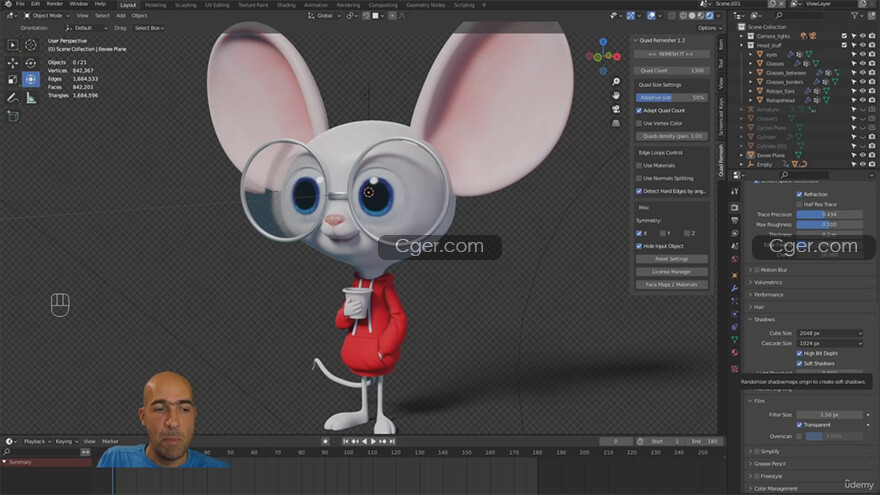This screenshot has height=495, width=880.
Task: Click the << REMESH IT >> button
Action: point(671,54)
